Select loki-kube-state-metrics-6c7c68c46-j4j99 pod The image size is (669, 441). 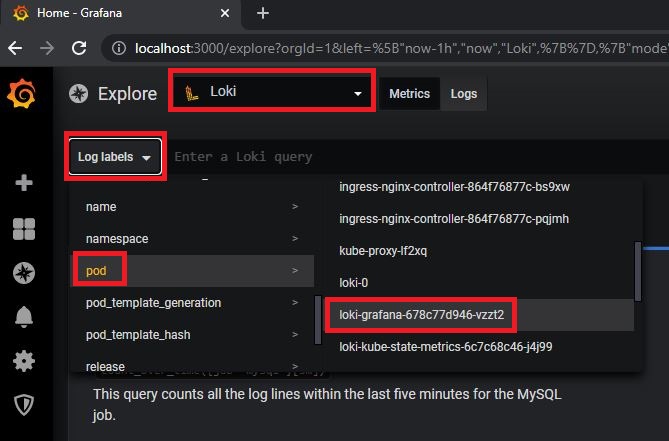(479, 346)
